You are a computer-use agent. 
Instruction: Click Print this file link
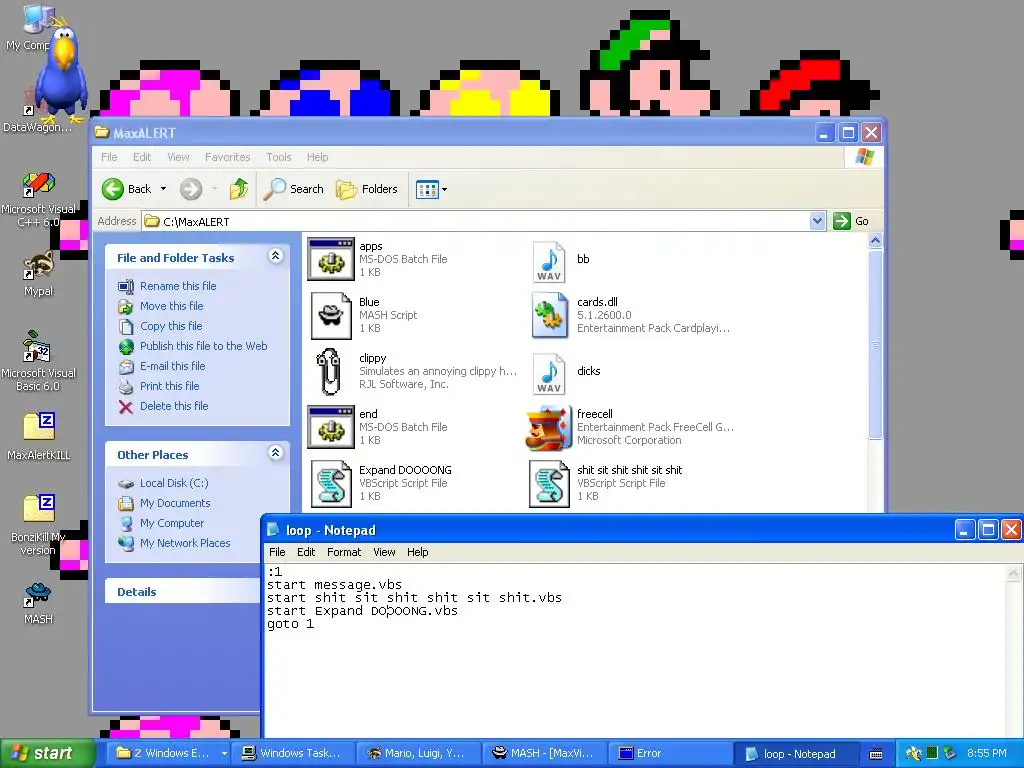point(169,386)
